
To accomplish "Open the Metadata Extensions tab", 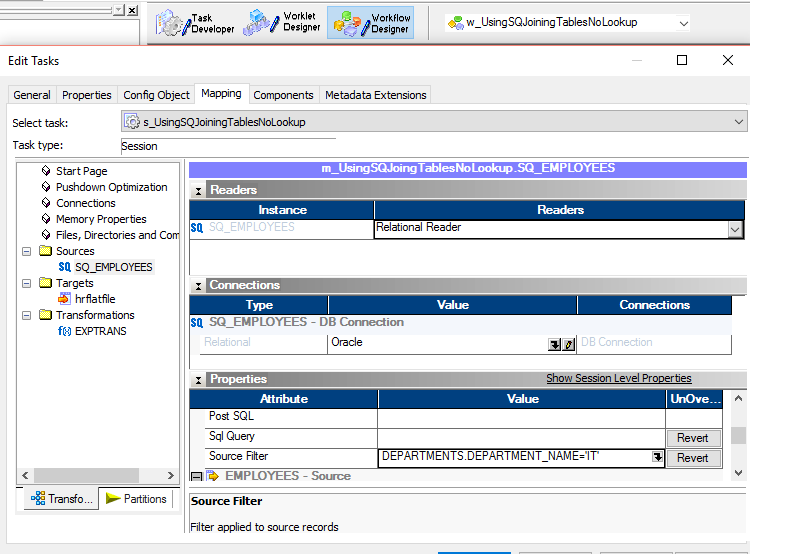I will [376, 95].
